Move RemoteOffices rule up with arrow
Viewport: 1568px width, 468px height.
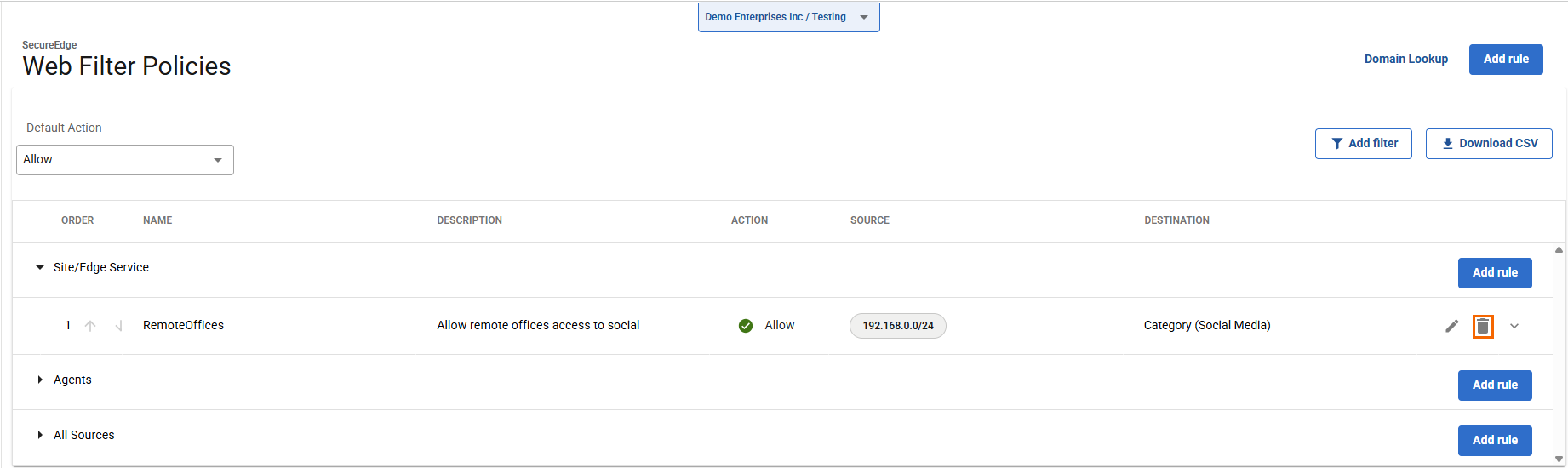click(x=90, y=326)
